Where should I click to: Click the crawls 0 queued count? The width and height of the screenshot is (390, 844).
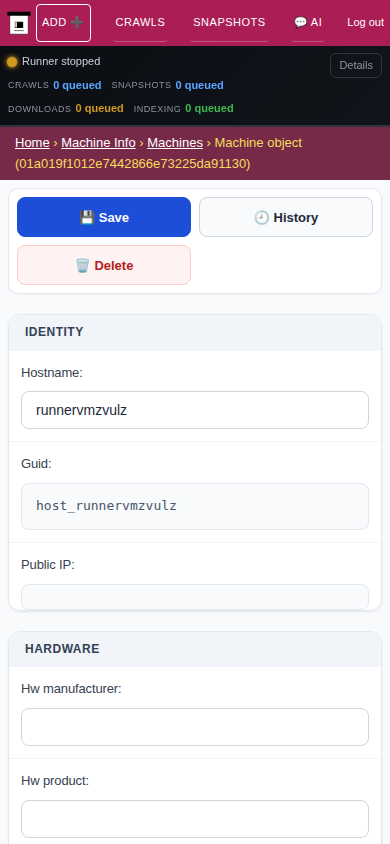click(77, 85)
